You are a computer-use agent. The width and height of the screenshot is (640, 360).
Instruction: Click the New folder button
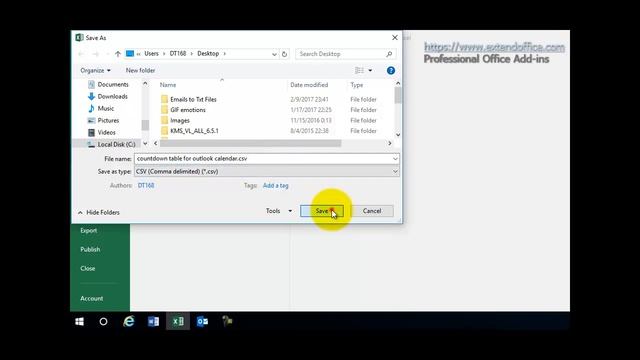click(x=140, y=70)
